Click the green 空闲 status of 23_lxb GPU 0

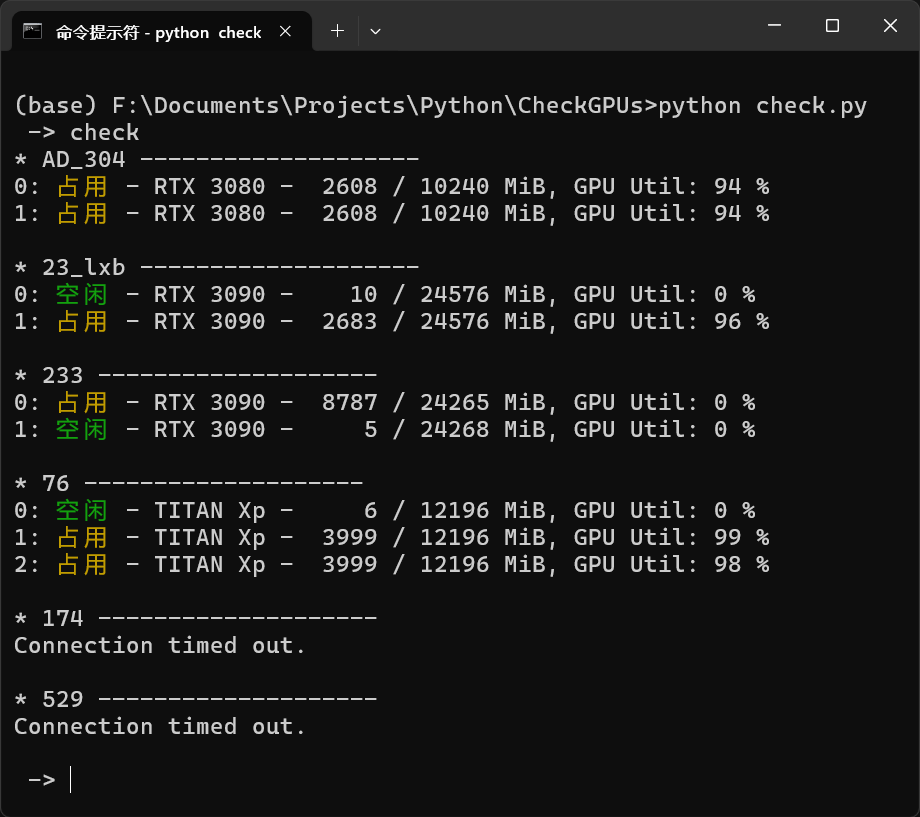point(82,294)
